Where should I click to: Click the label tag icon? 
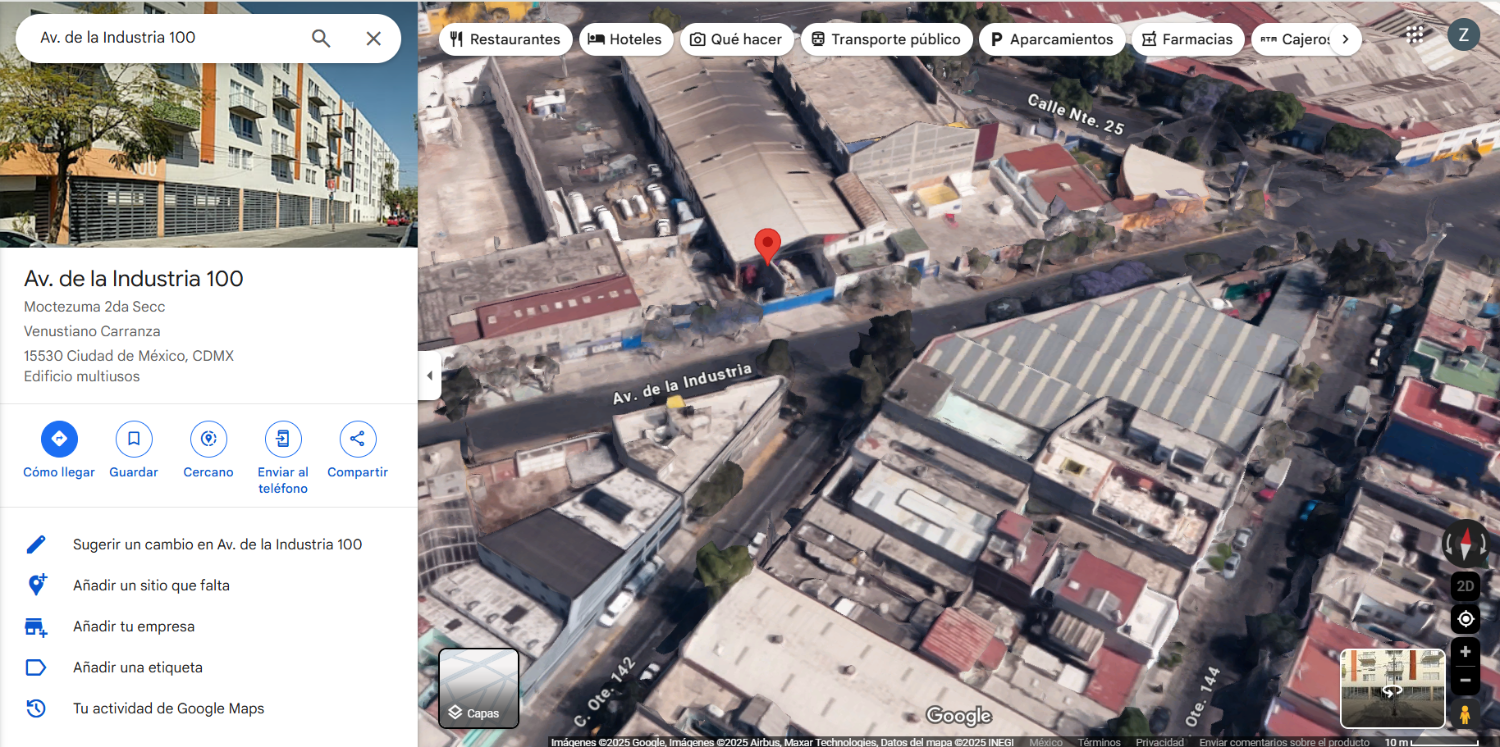(36, 668)
